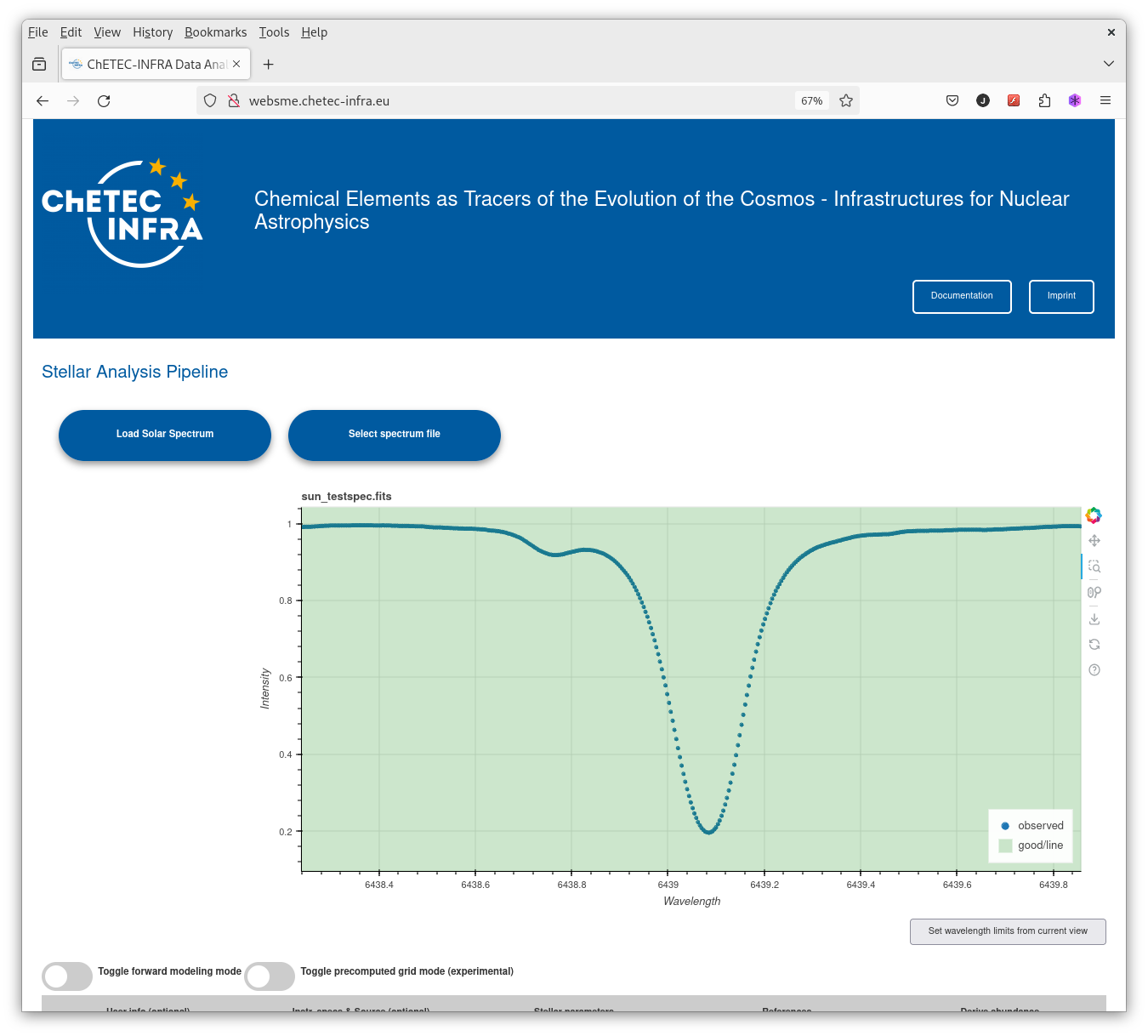The image size is (1148, 1036).
Task: Click the Wavelength axis label
Action: click(x=691, y=902)
